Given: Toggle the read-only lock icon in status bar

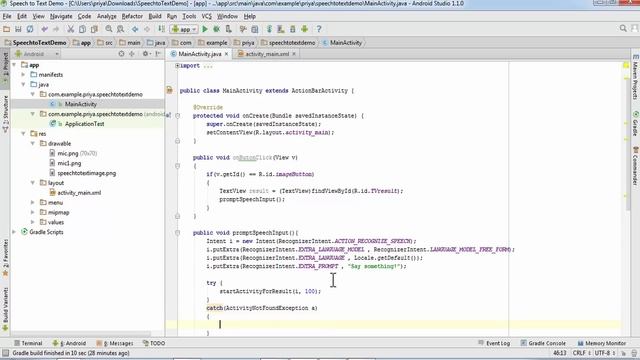Looking at the screenshot, I should pyautogui.click(x=623, y=353).
